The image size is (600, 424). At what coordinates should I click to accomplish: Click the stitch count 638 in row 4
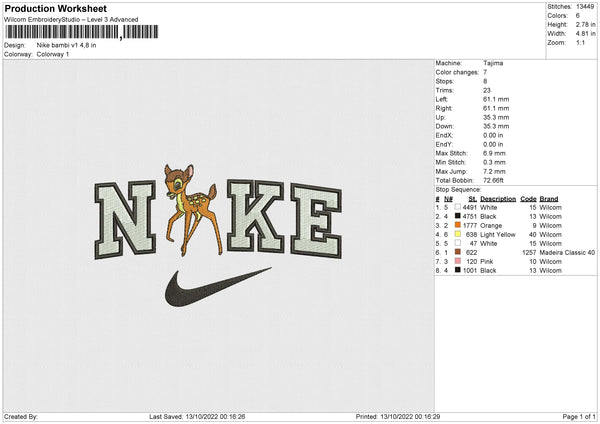tap(471, 235)
